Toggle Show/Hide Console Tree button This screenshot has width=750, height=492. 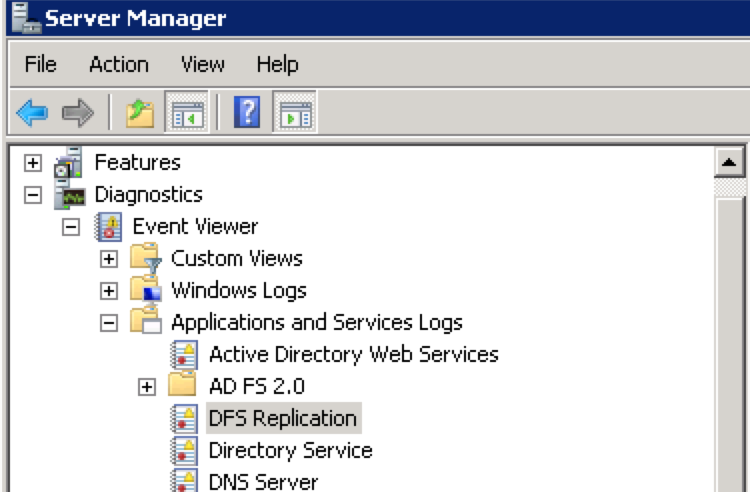point(187,112)
